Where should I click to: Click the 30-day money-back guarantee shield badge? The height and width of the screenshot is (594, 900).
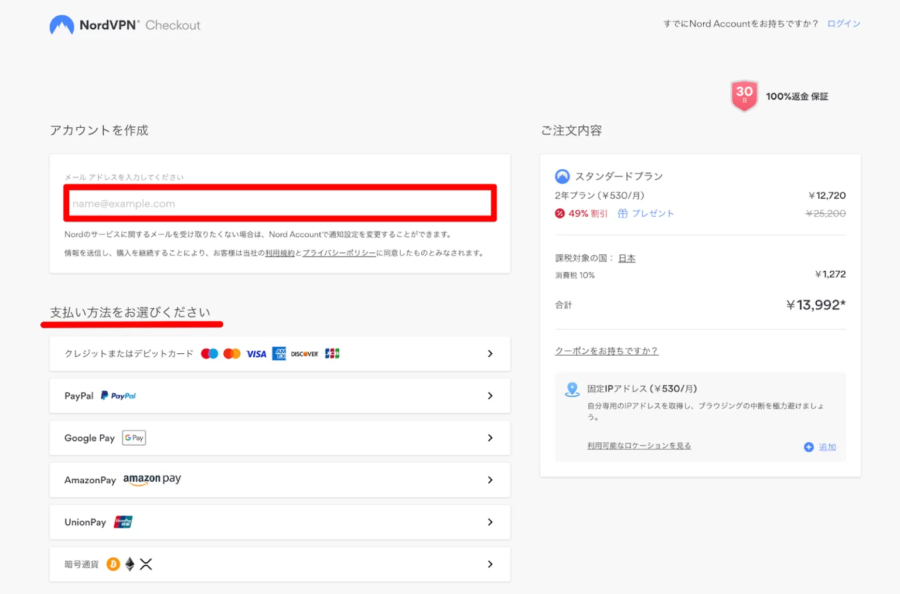coord(744,95)
